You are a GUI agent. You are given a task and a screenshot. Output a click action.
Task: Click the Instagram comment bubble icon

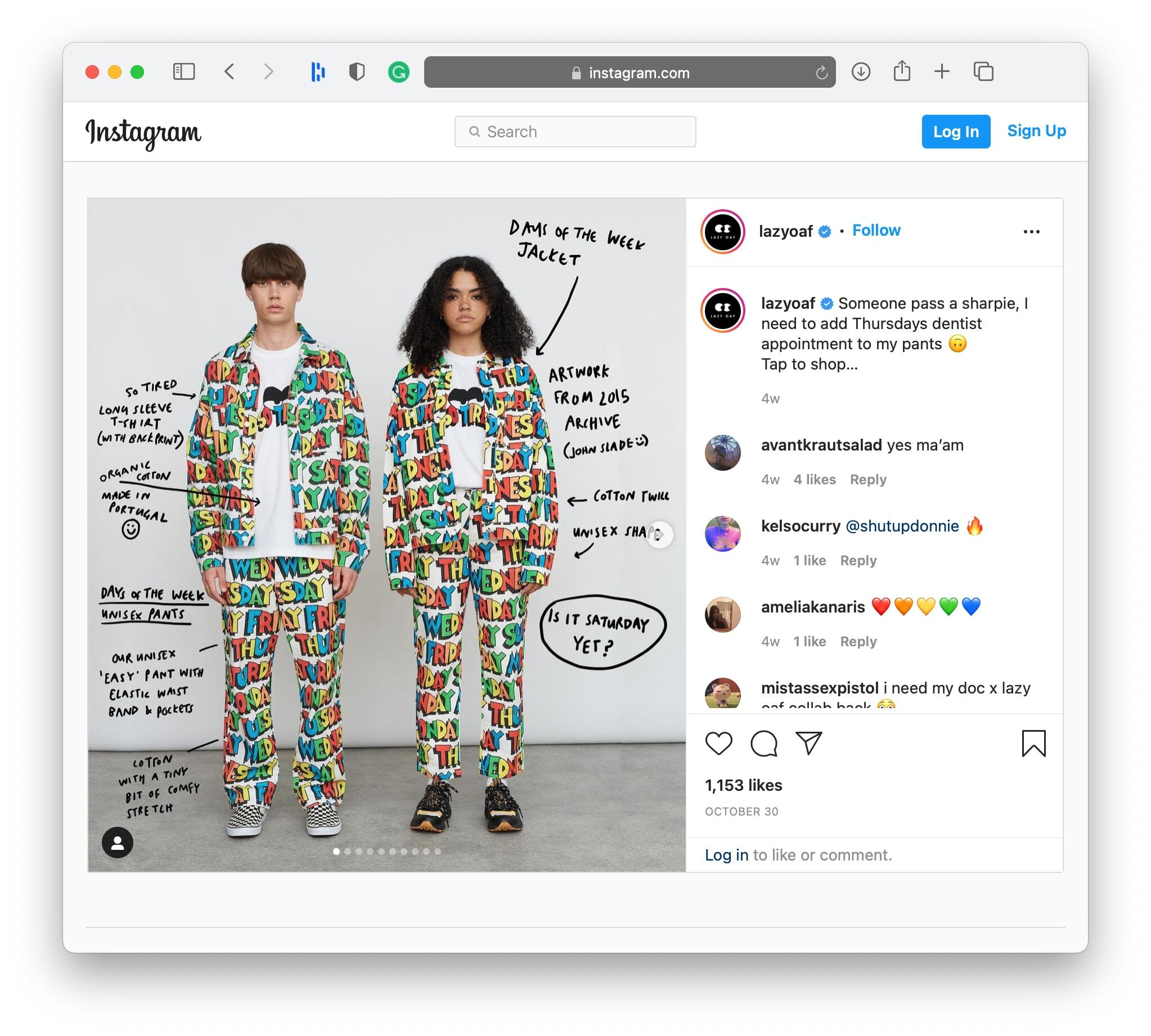click(x=764, y=742)
